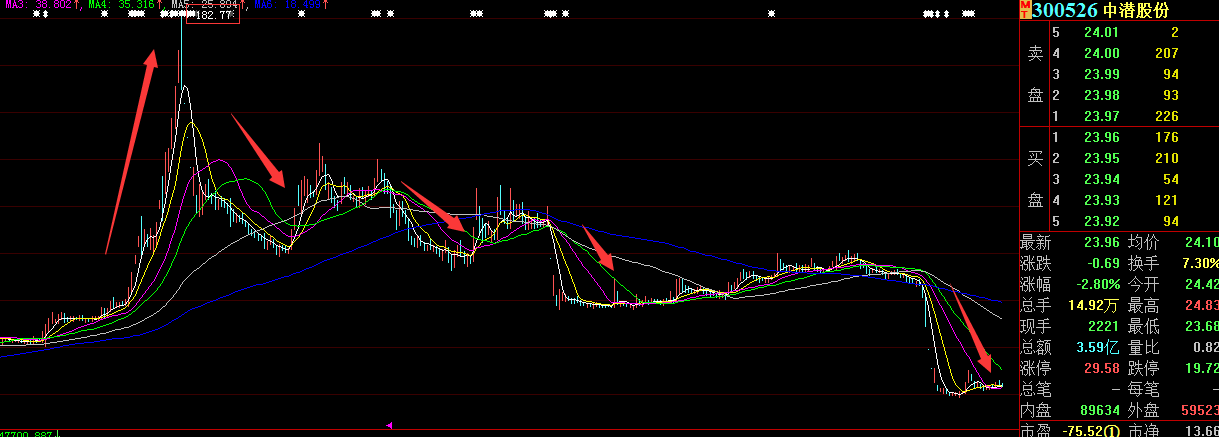Click the small magenta triangle marker below chart
Viewport: 1219px width, 437px height.
[x=389, y=426]
